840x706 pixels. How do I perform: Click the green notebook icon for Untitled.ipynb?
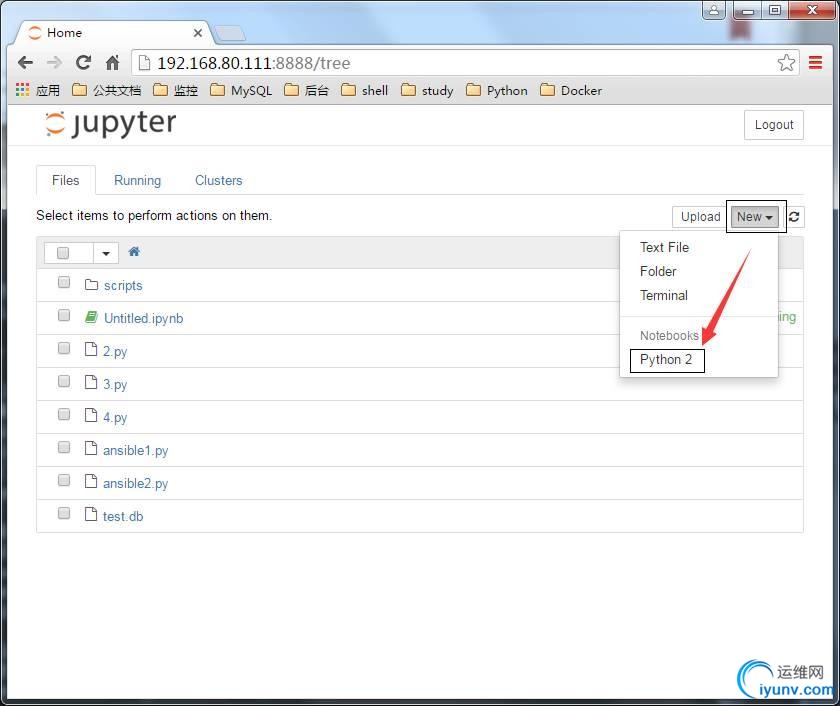(x=91, y=317)
